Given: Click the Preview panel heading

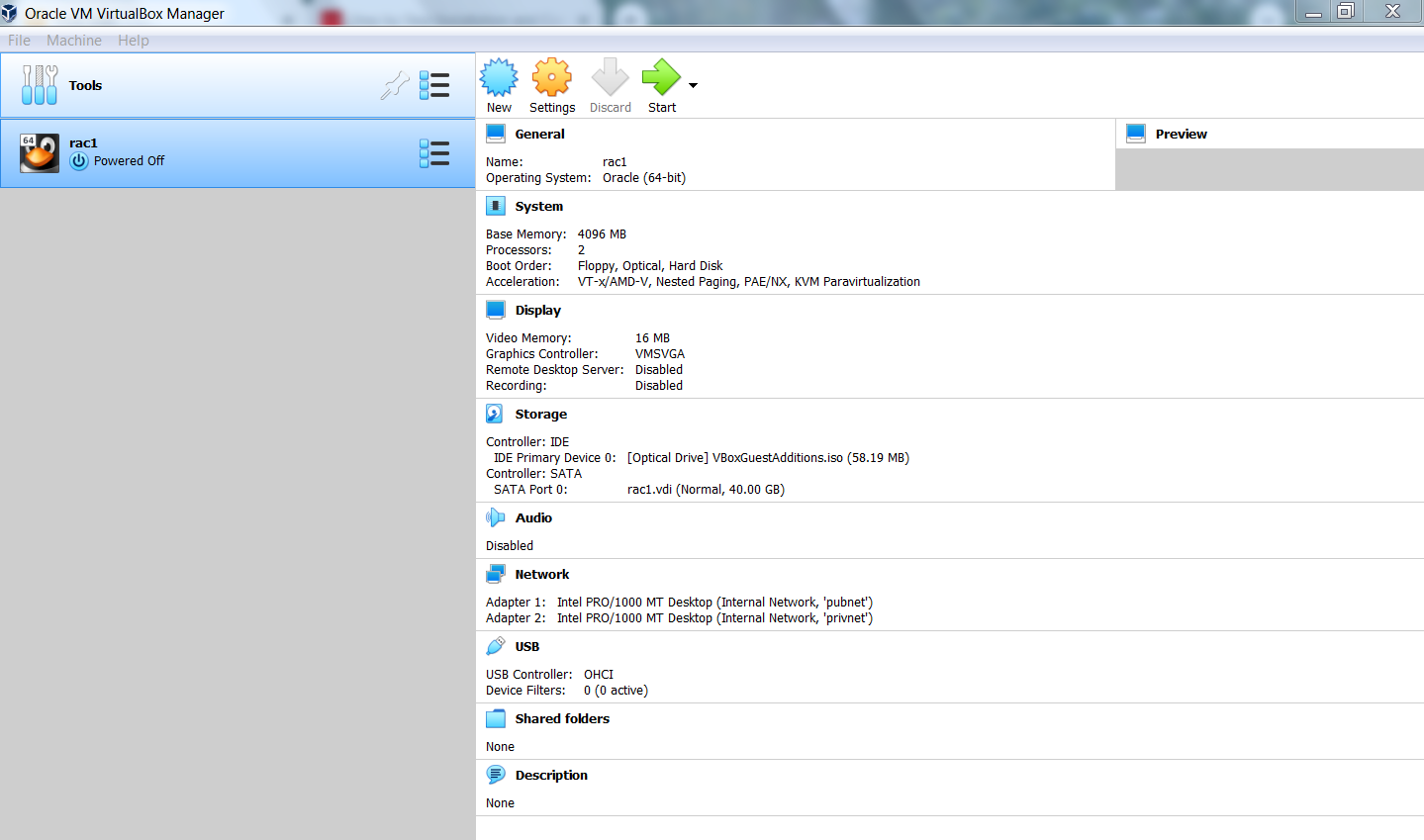Looking at the screenshot, I should pos(1182,134).
